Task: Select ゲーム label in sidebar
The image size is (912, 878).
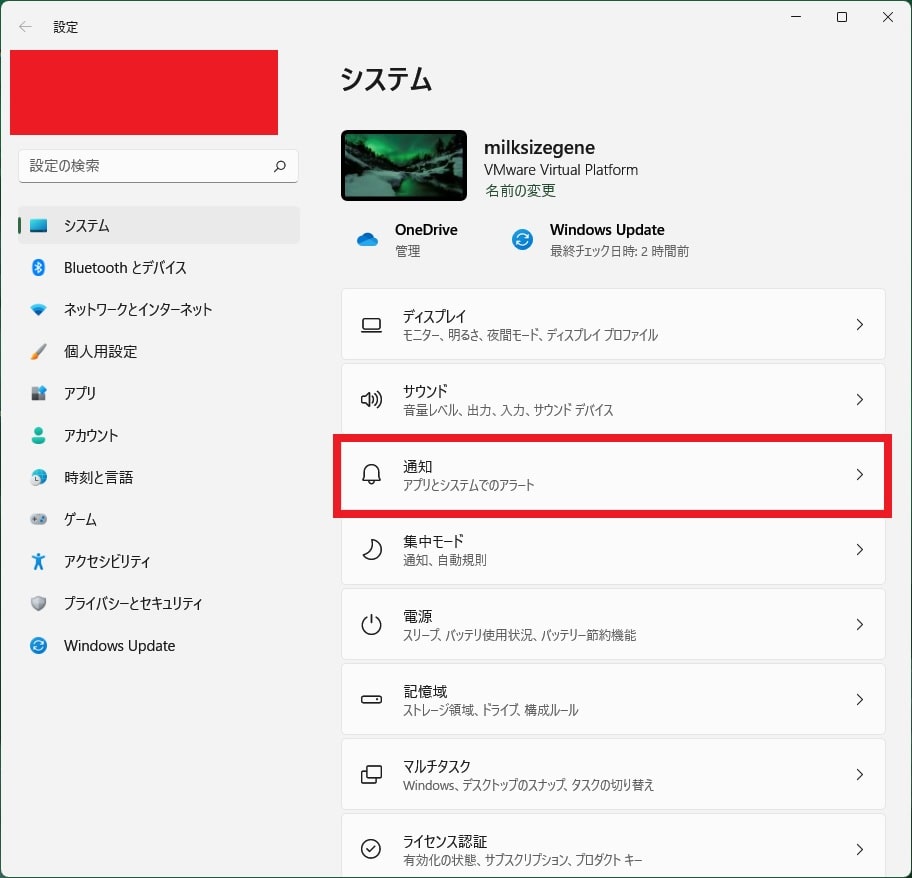Action: pos(80,519)
